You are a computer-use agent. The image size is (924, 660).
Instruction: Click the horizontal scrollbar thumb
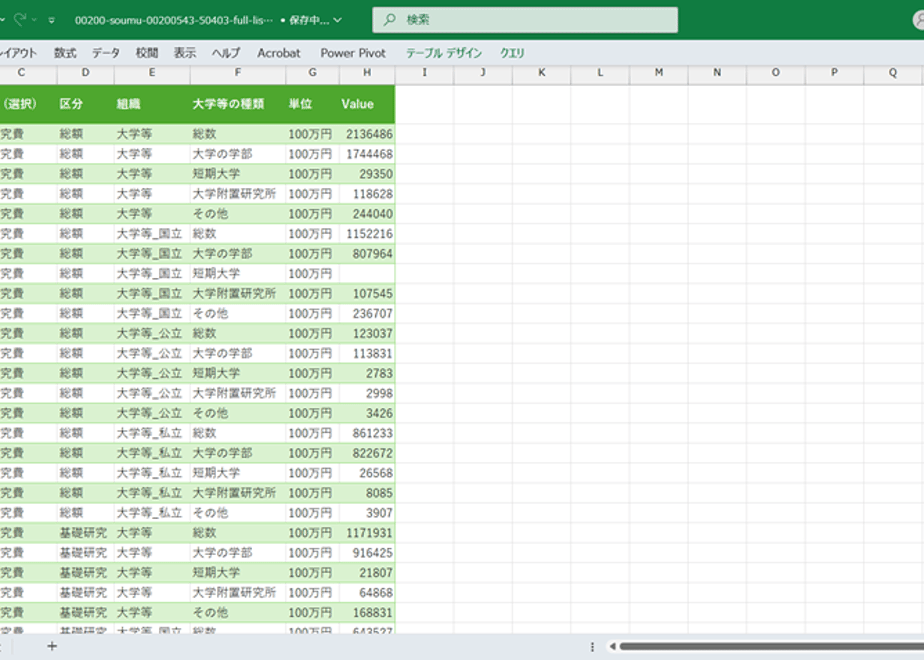coord(771,646)
